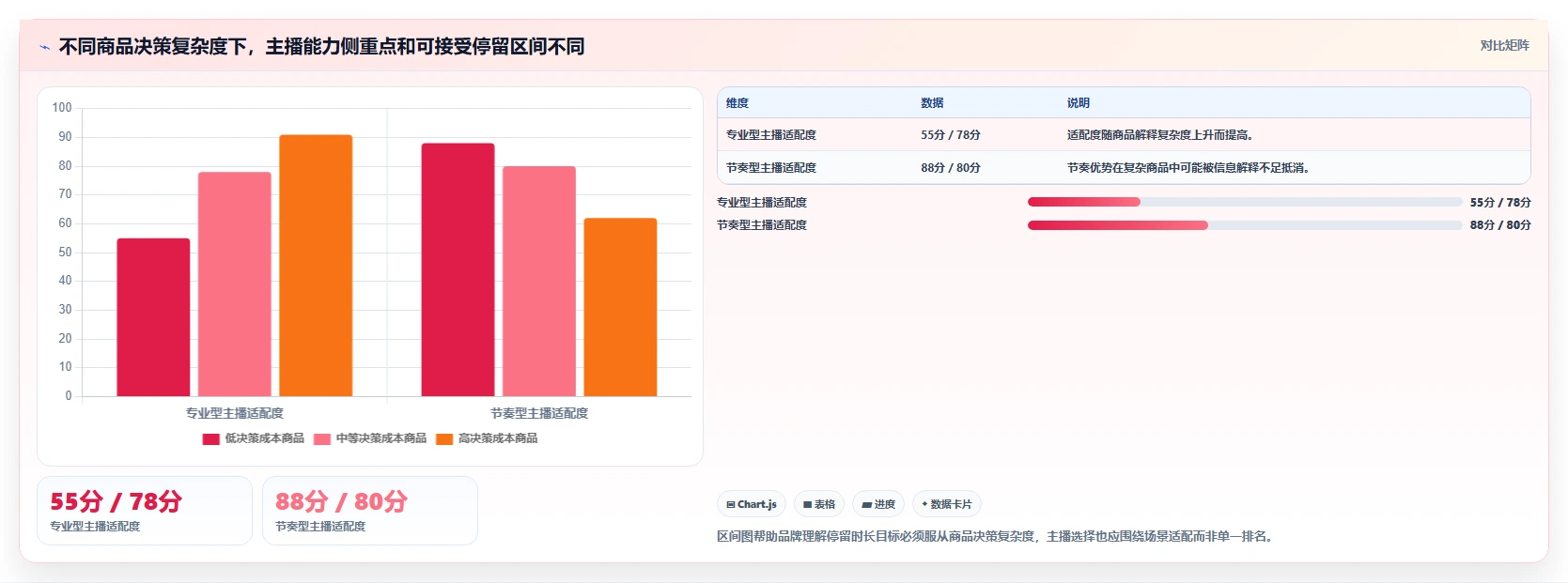Click the progress value 88分 / 80分 label
Viewport: 1568px width, 583px height.
point(1500,225)
